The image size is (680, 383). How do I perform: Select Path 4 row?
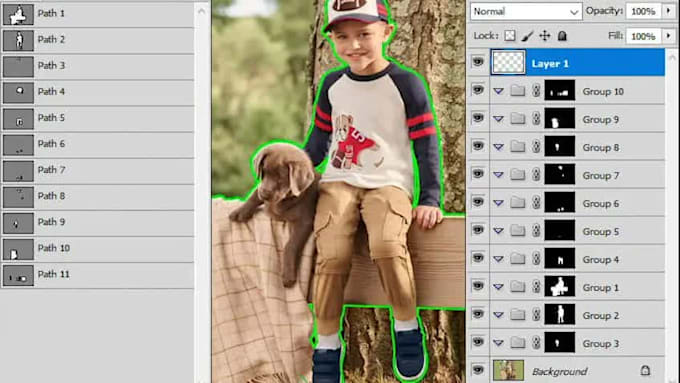(98, 92)
